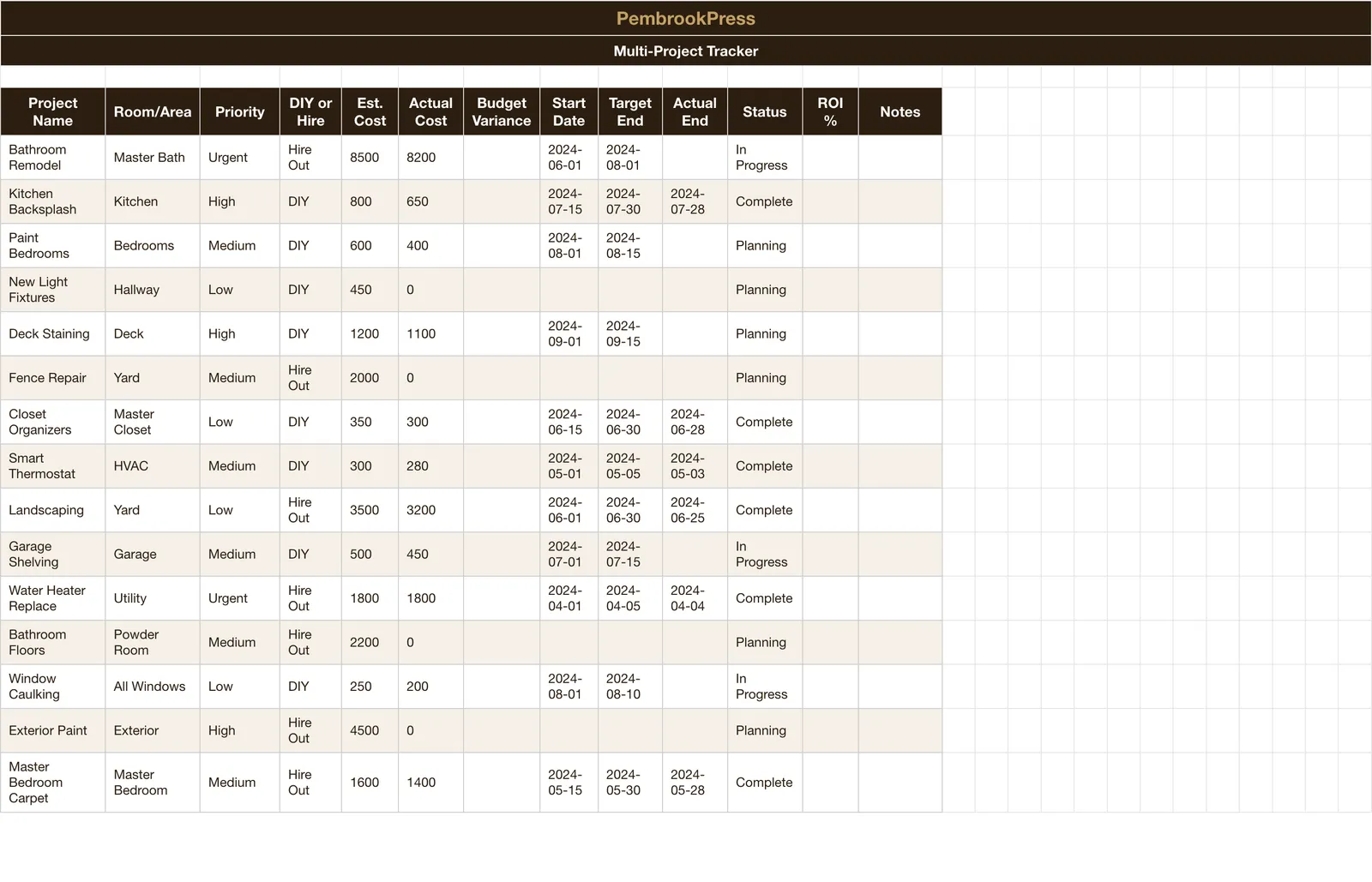Click the Room/Area column header
Screen dimensions: 1372x882
click(153, 111)
